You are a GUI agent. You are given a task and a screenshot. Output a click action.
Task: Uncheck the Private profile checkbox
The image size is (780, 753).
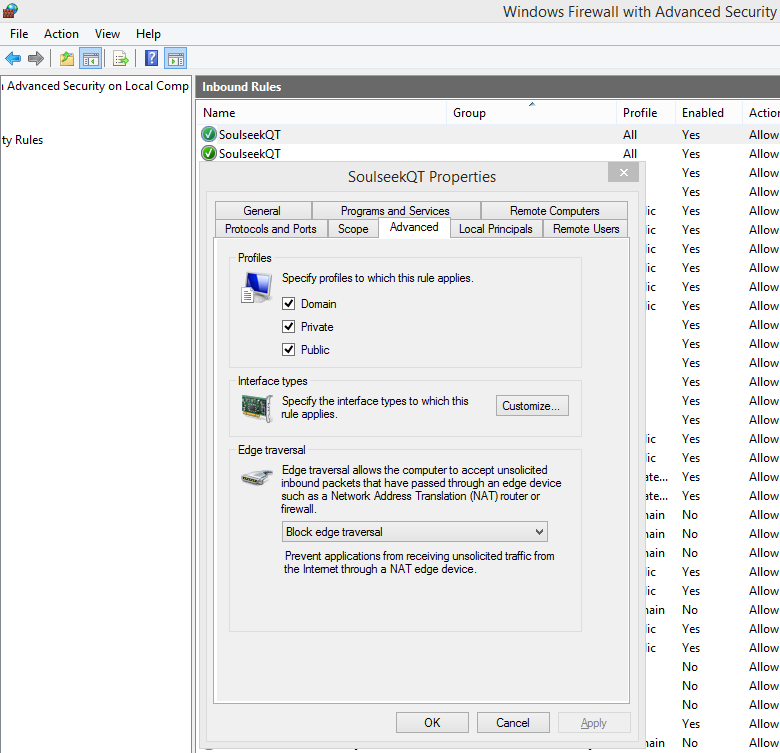pyautogui.click(x=289, y=326)
